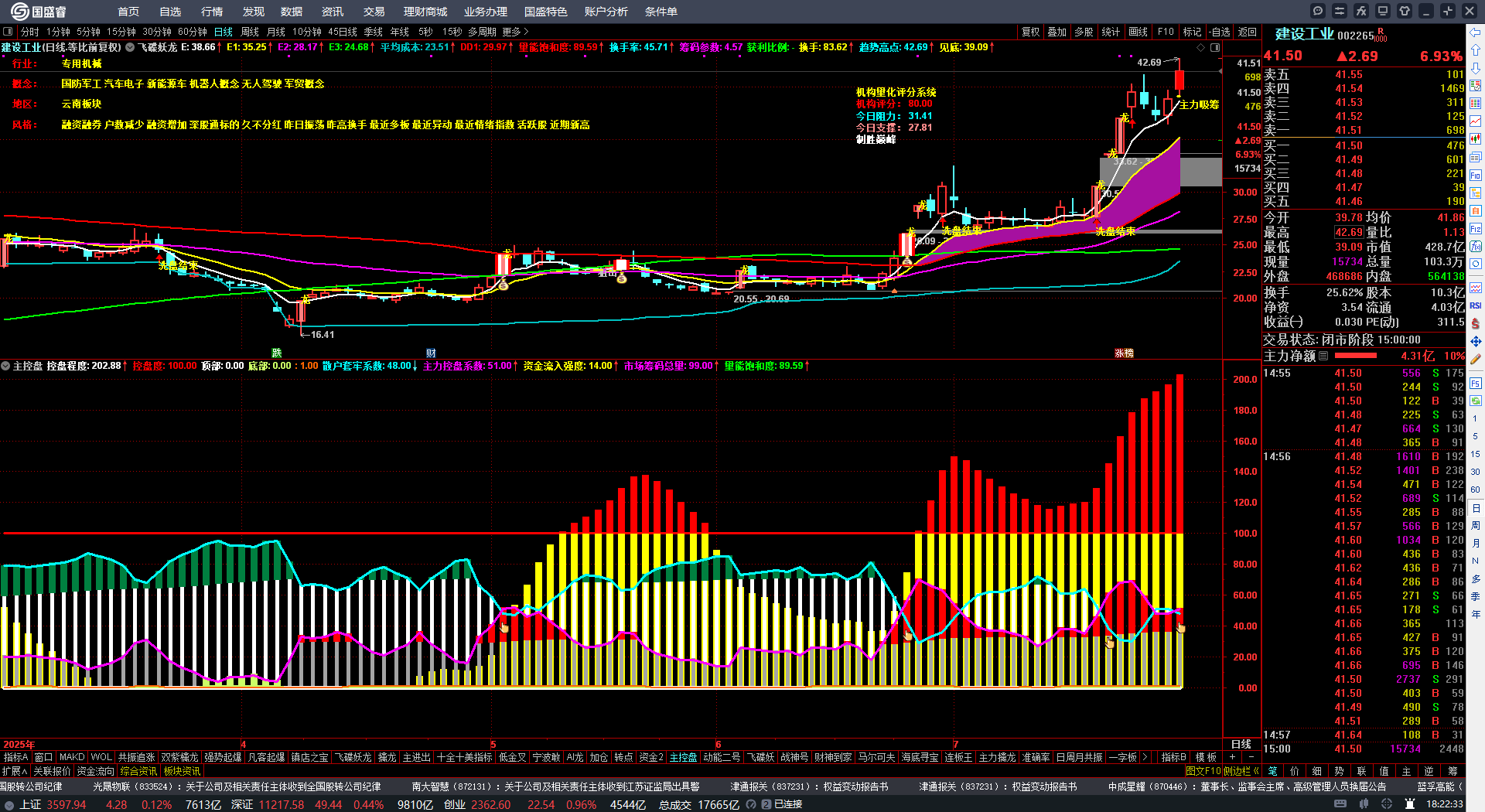Switch to the MAKD indicator tab

tap(72, 757)
